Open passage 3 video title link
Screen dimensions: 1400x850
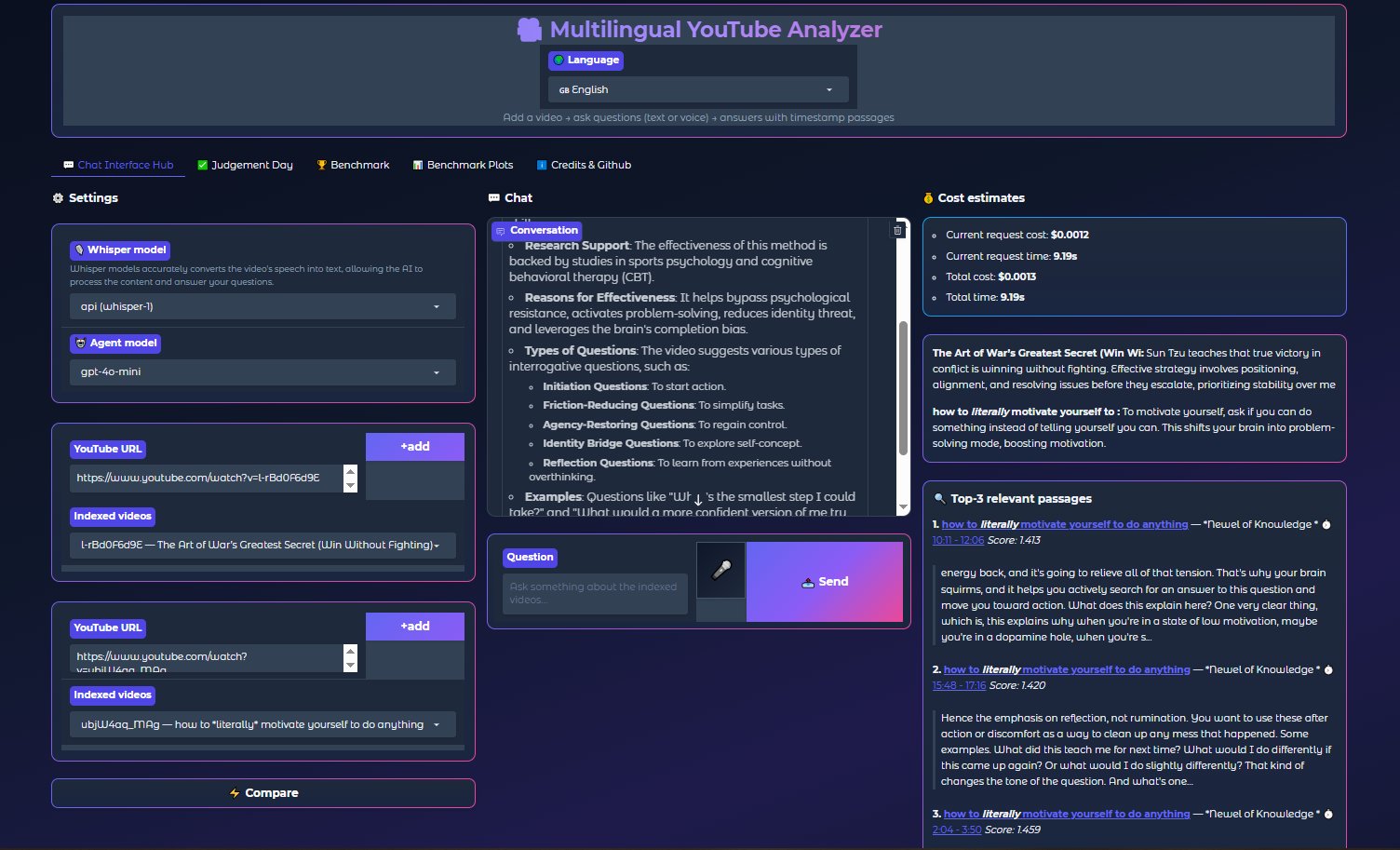point(1067,814)
